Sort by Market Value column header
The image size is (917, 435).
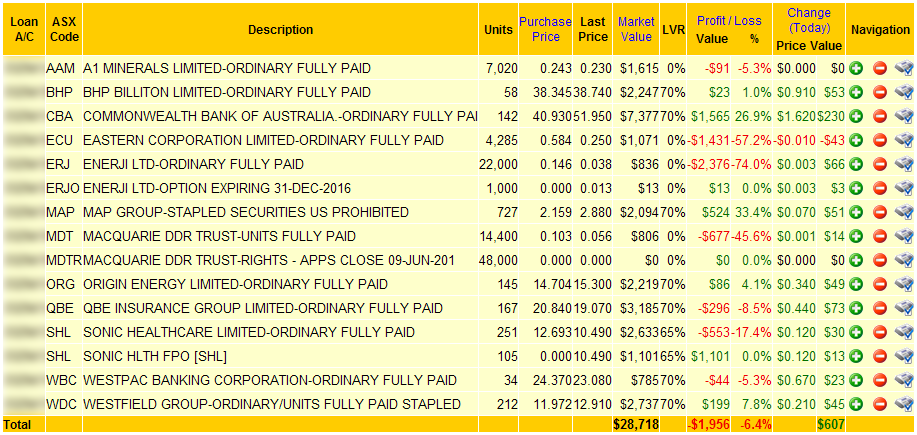[x=636, y=29]
